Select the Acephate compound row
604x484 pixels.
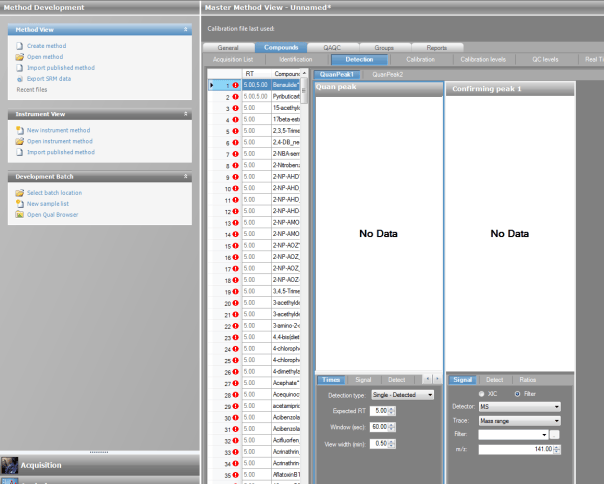point(254,383)
